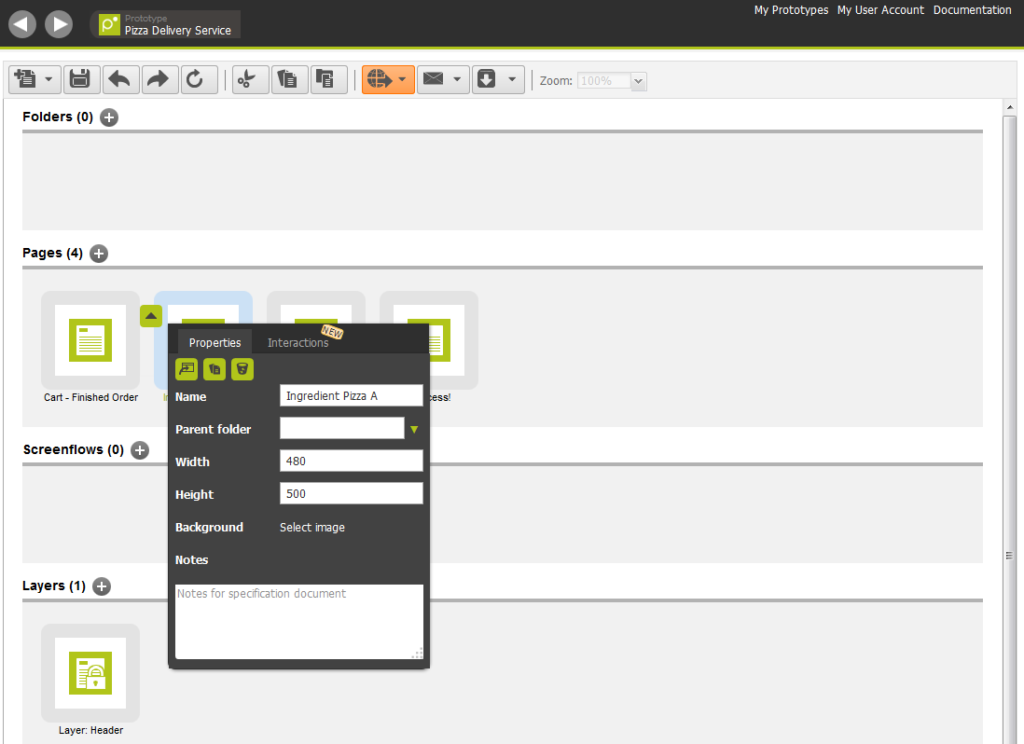
Task: Click the Height field showing 500
Action: 351,494
